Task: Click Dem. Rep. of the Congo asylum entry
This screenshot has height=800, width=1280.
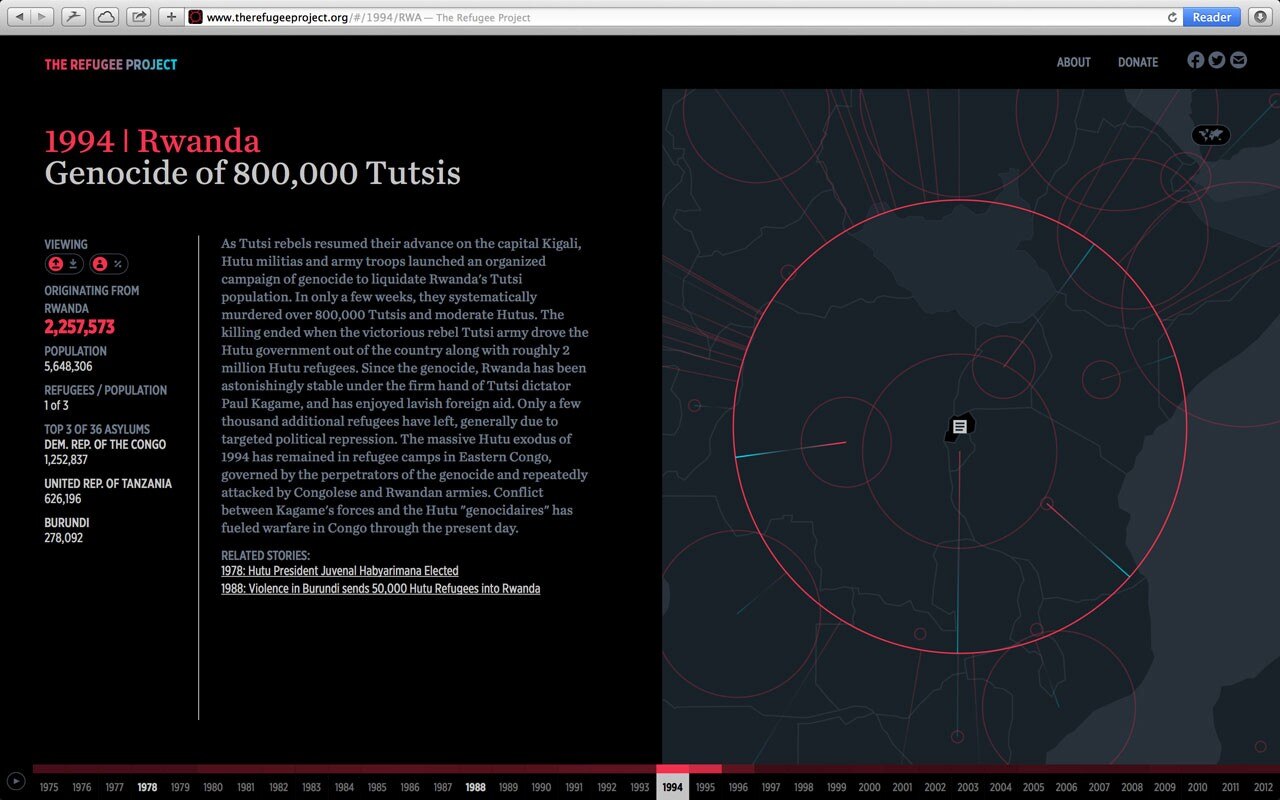Action: 105,452
